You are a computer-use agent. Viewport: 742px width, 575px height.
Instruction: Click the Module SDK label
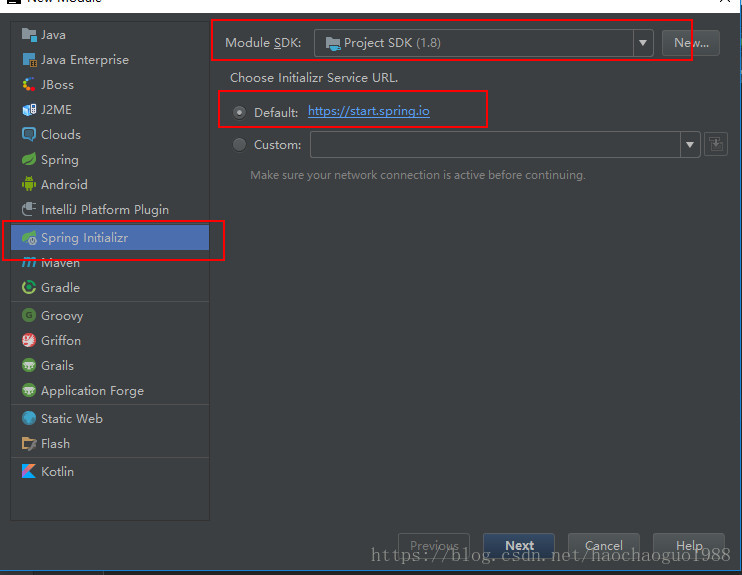coord(263,43)
